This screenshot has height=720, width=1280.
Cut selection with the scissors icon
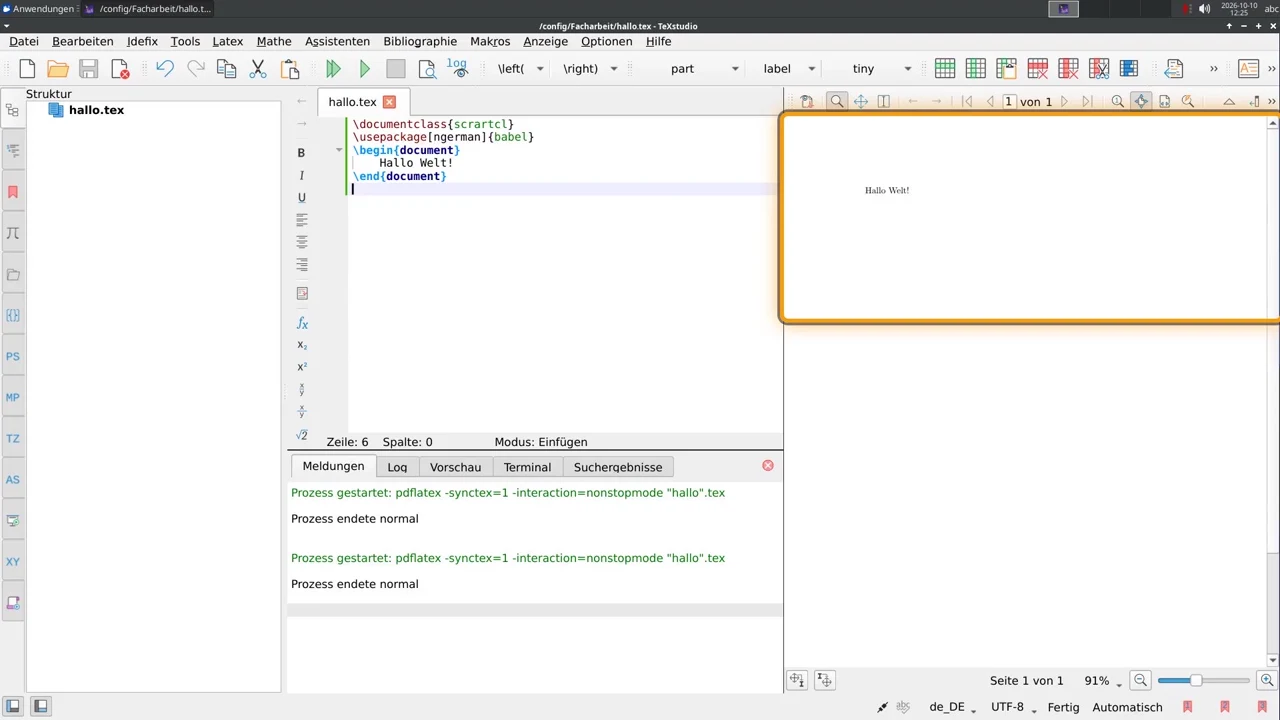tap(258, 69)
